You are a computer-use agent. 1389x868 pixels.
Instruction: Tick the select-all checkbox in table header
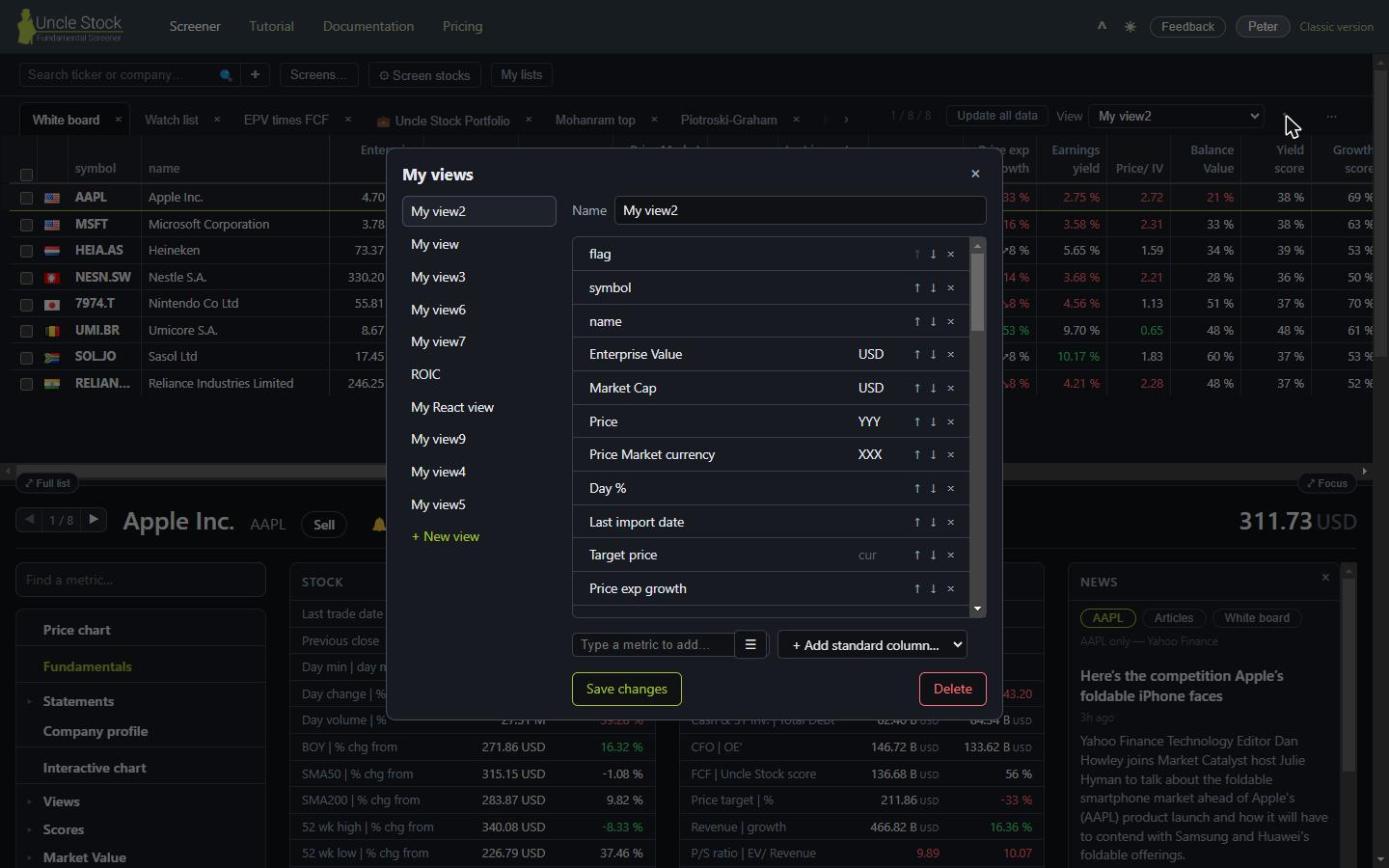click(x=27, y=175)
